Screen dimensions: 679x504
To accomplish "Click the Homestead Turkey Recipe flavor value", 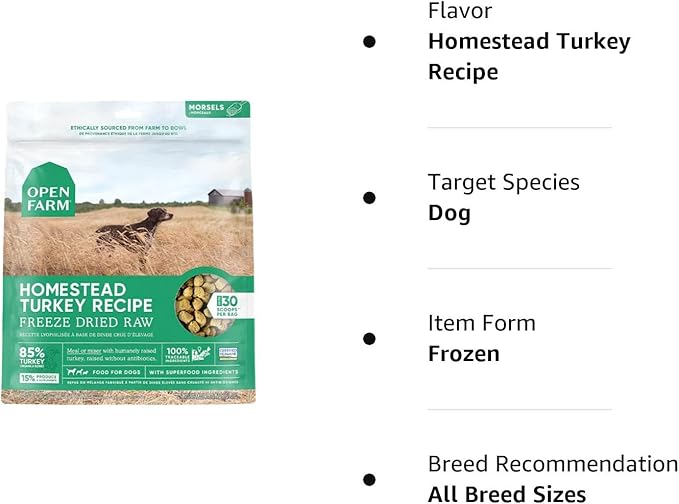I will pos(529,57).
